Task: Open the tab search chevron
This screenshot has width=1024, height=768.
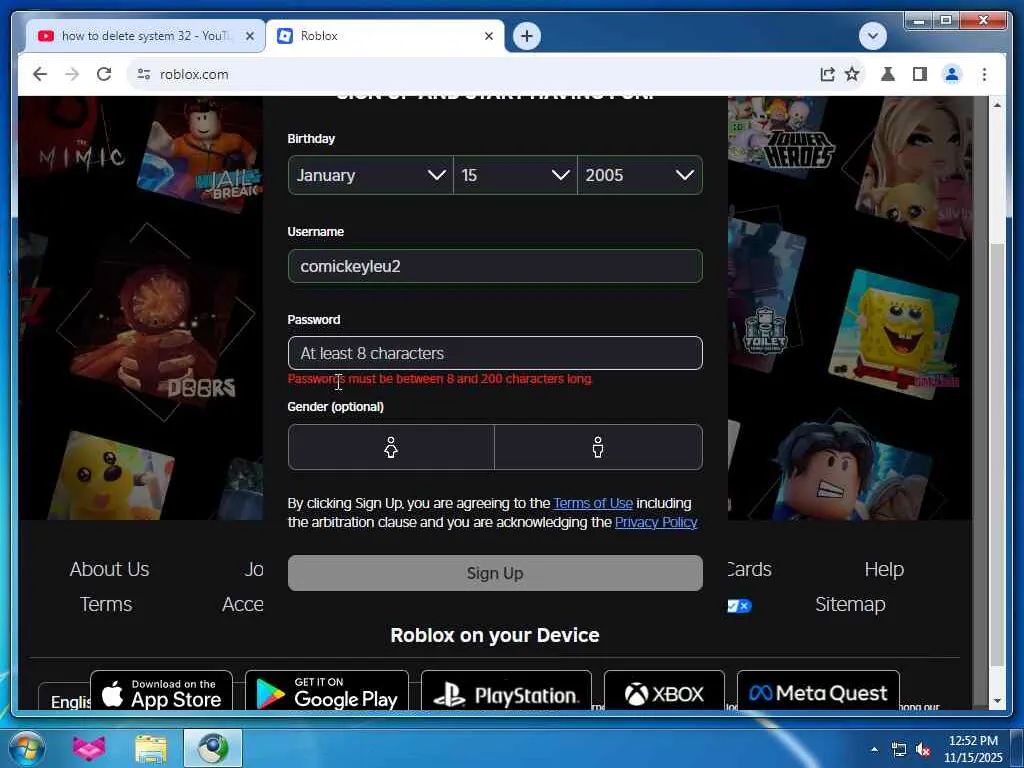Action: pyautogui.click(x=872, y=36)
